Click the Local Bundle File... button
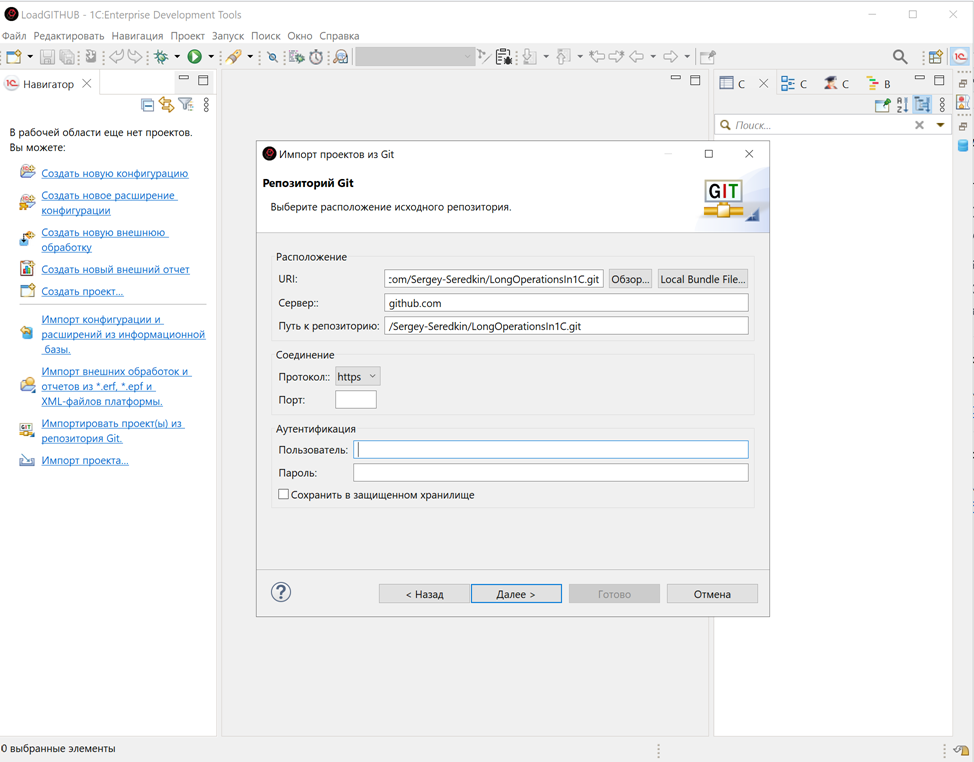The image size is (974, 762). point(703,279)
